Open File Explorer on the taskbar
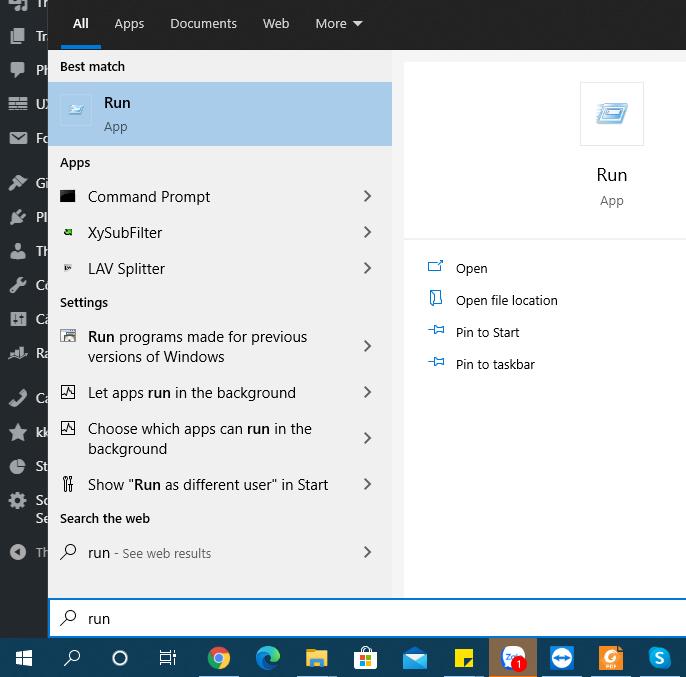Image resolution: width=686 pixels, height=677 pixels. 316,658
